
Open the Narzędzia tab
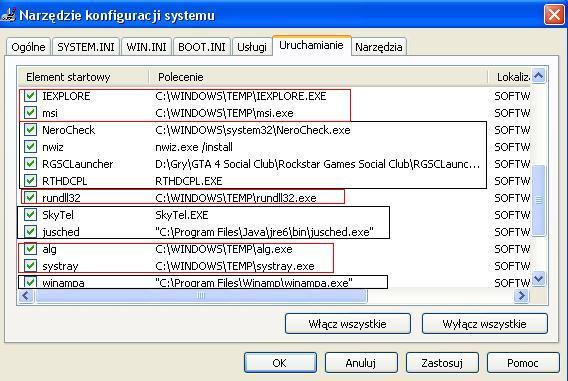coord(379,47)
